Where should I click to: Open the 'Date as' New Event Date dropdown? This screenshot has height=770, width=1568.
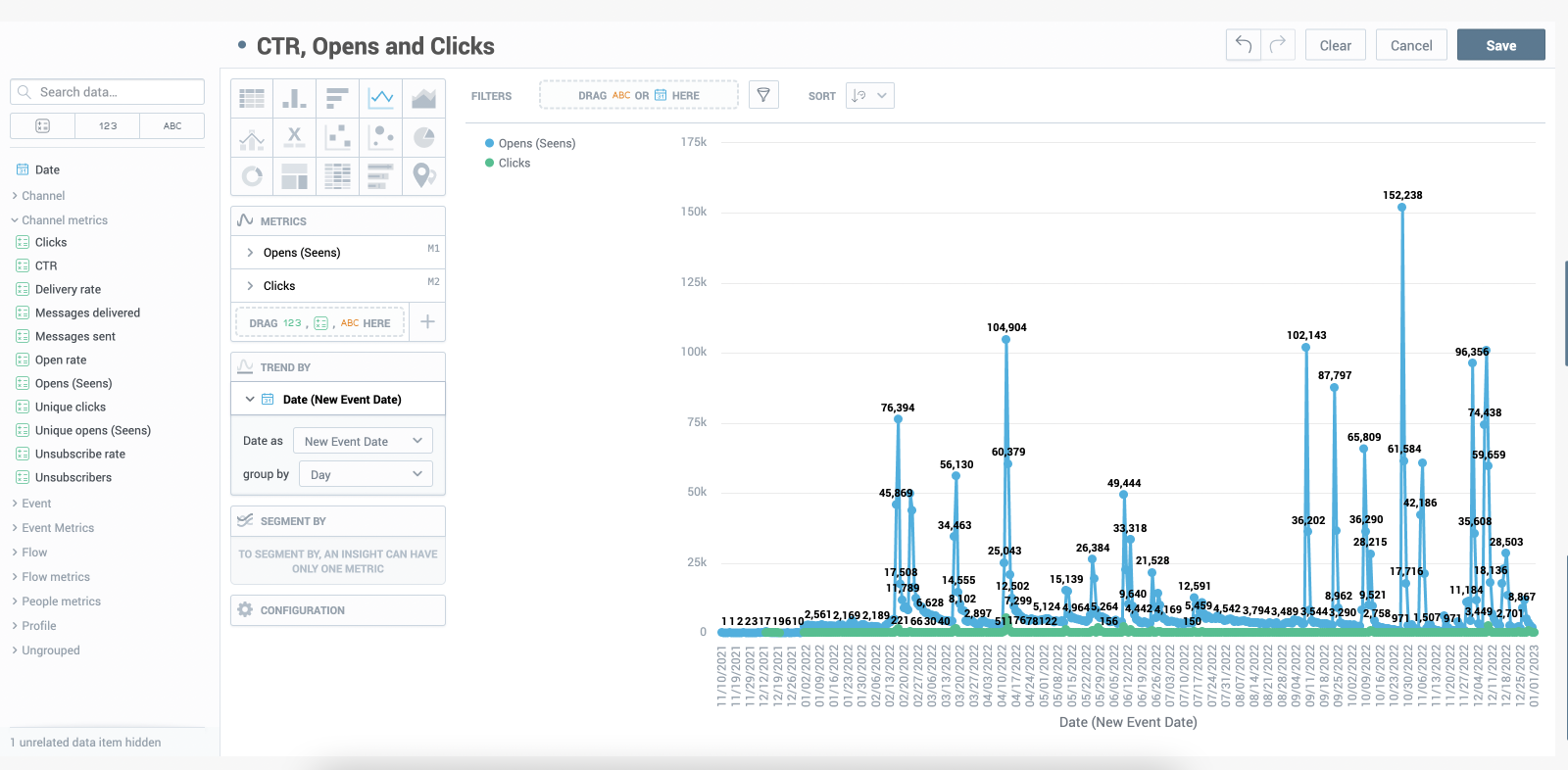pyautogui.click(x=363, y=442)
